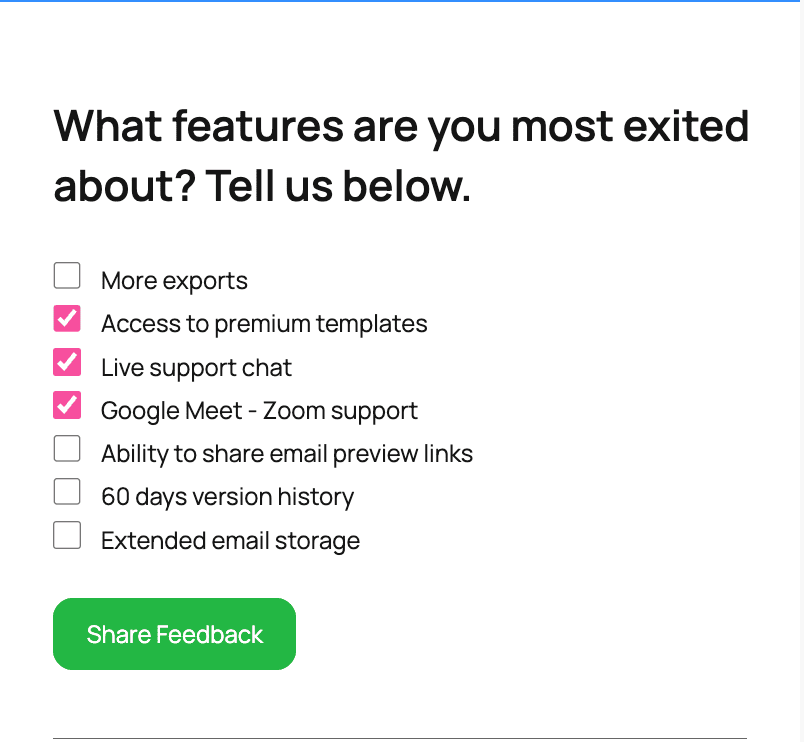The width and height of the screenshot is (804, 742).
Task: Click the "Access to premium templates" label
Action: pyautogui.click(x=264, y=324)
